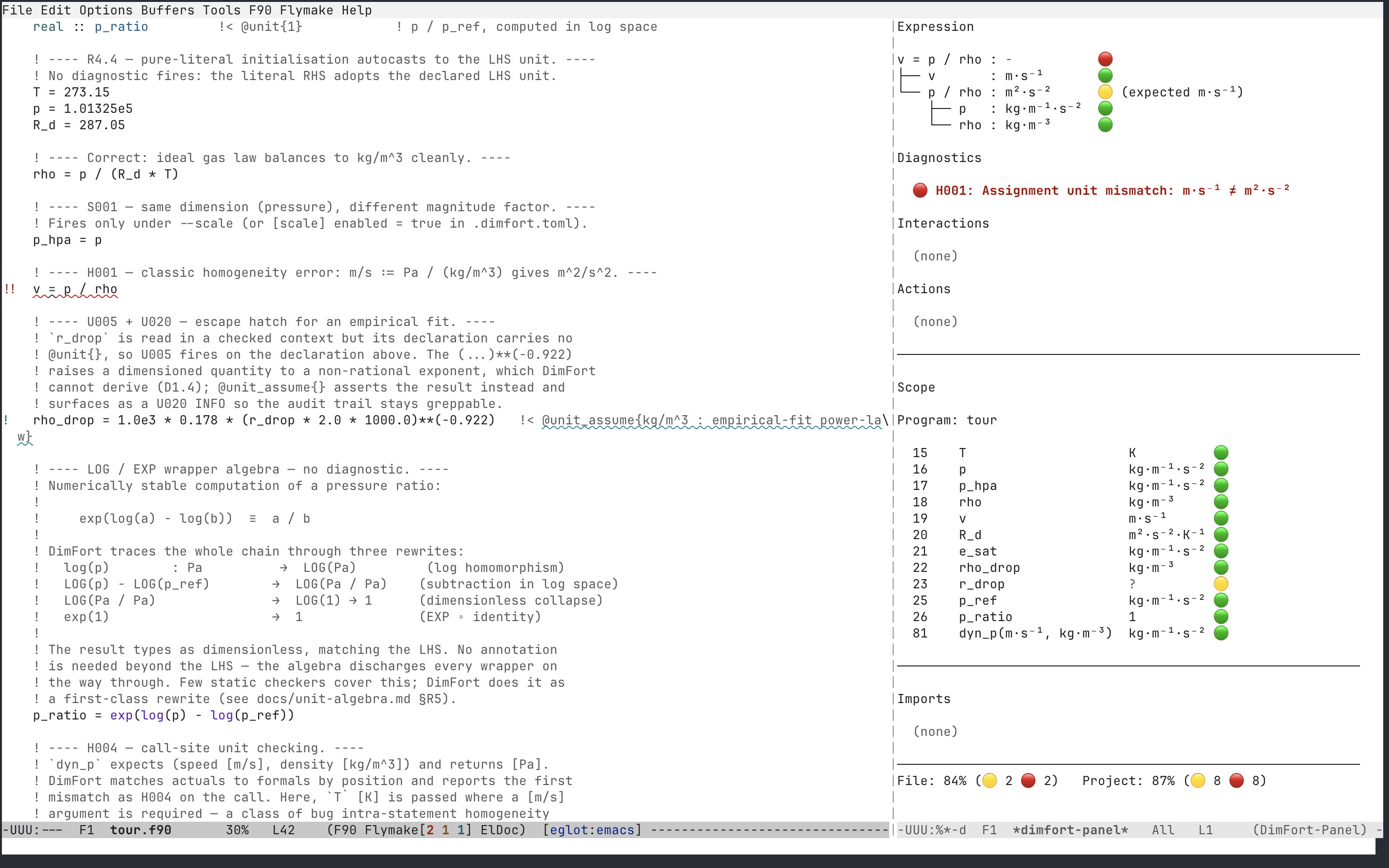Open the Tools menu
The image size is (1389, 868).
(x=221, y=10)
